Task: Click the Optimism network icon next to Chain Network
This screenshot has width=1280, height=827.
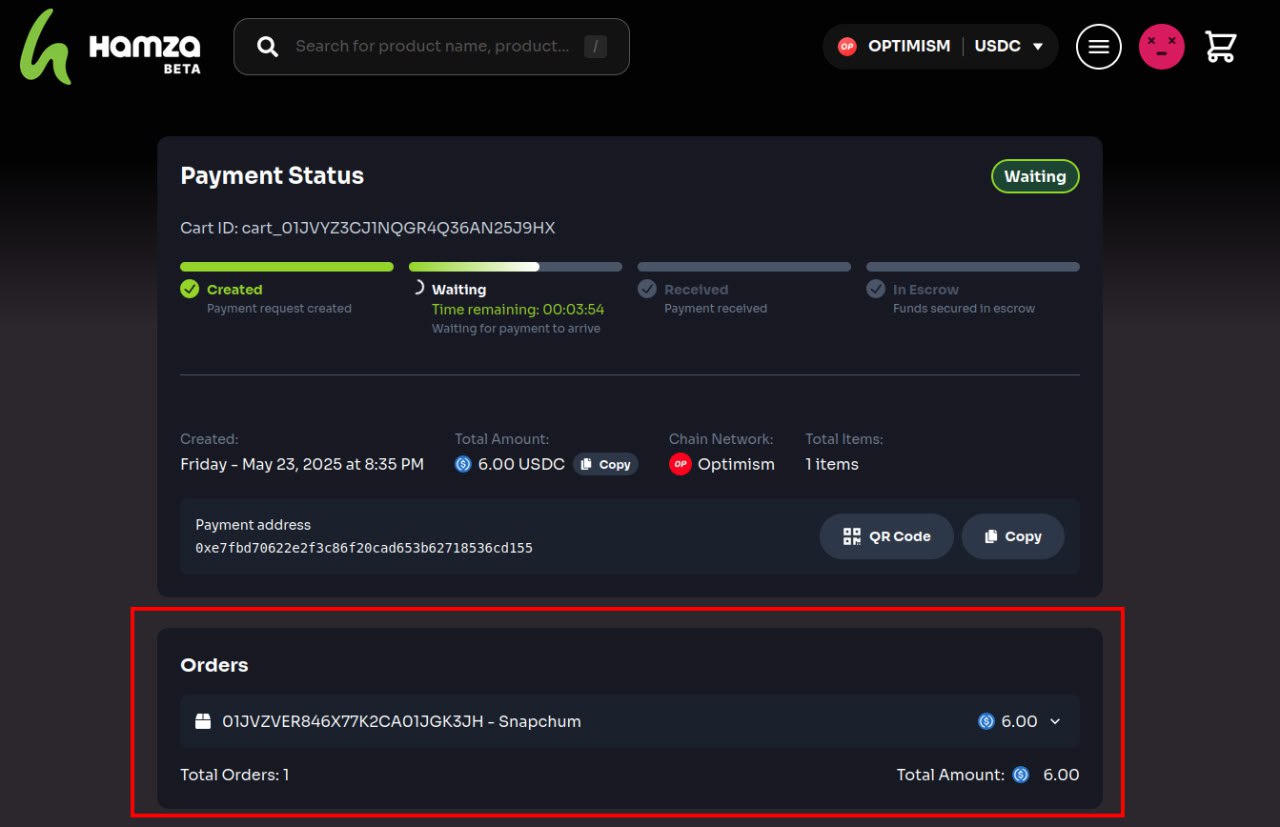Action: (x=680, y=463)
